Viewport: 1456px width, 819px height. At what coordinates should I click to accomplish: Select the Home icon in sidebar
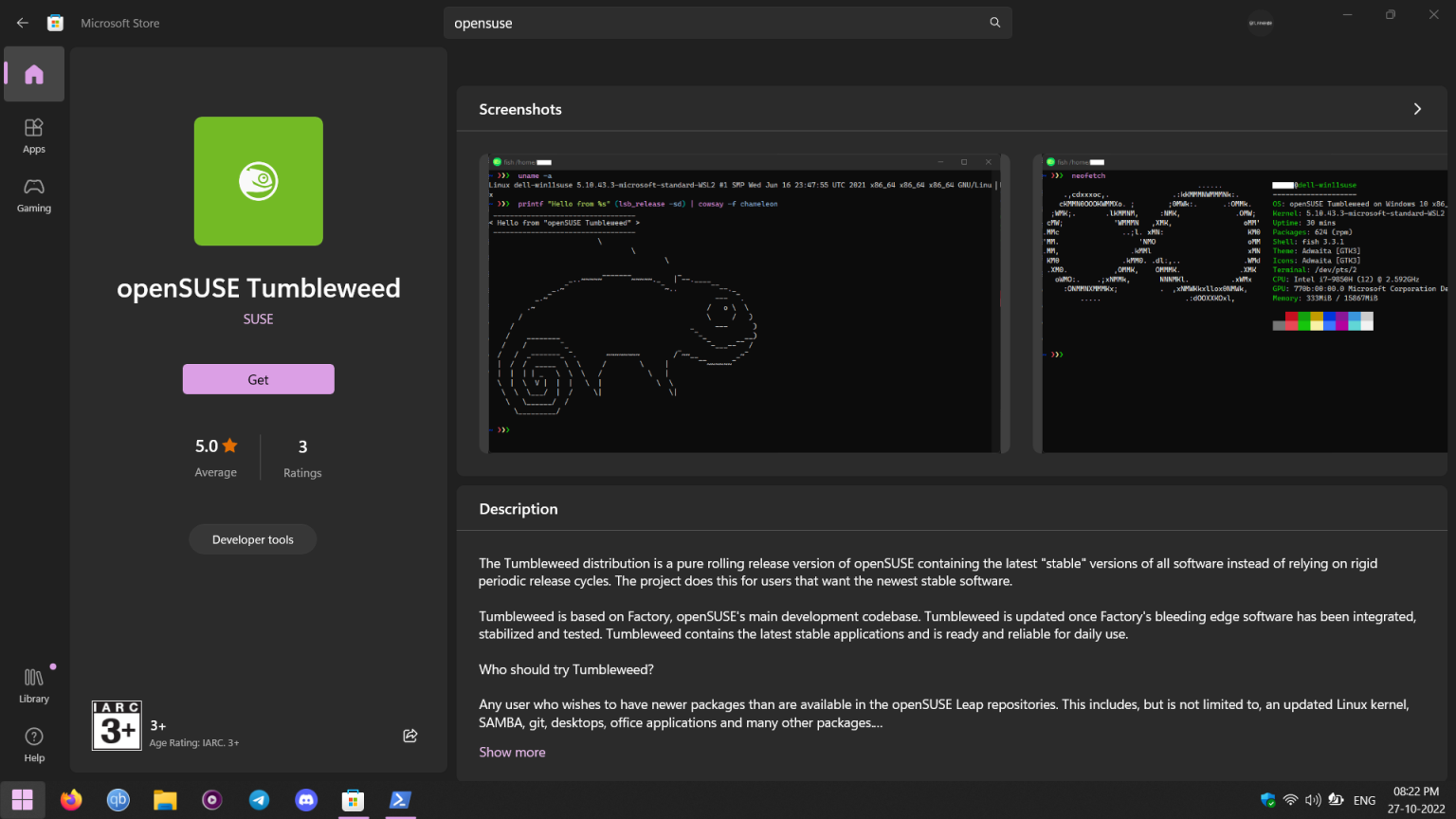pos(33,74)
